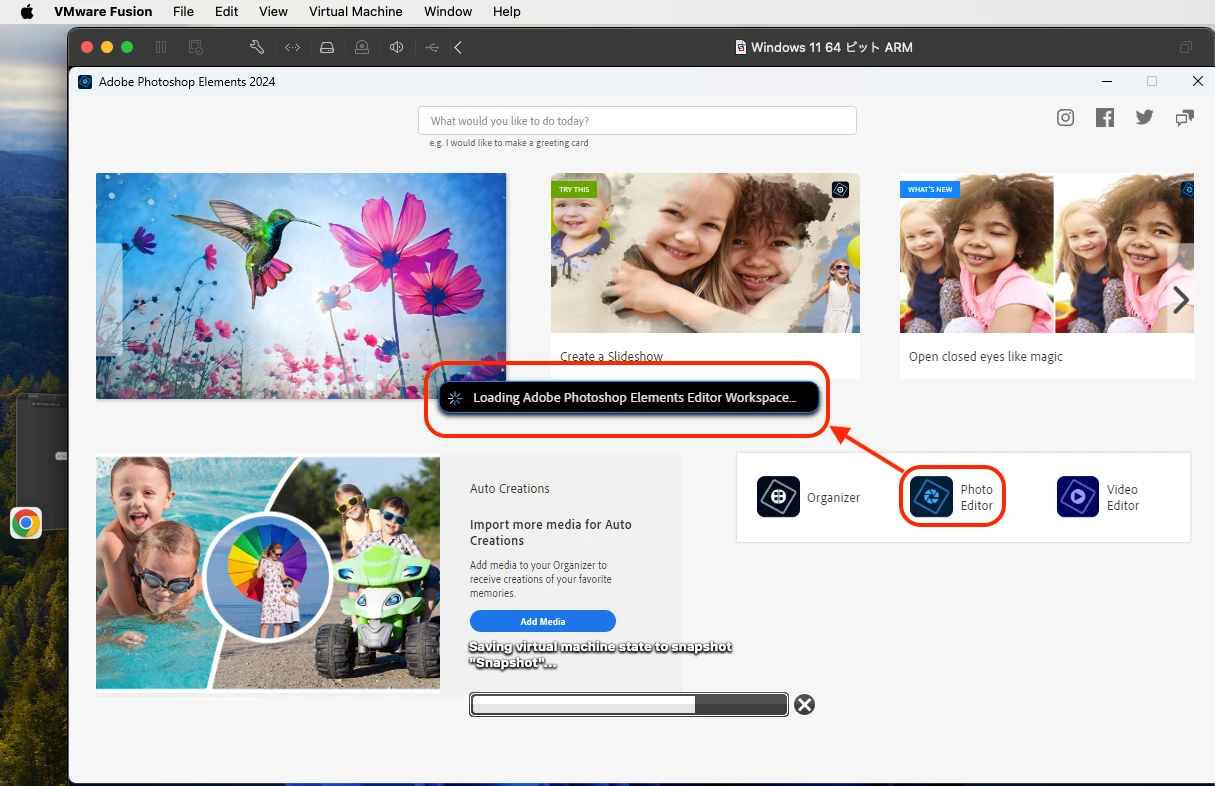
Task: Open Adobe's Instagram page
Action: coord(1066,118)
